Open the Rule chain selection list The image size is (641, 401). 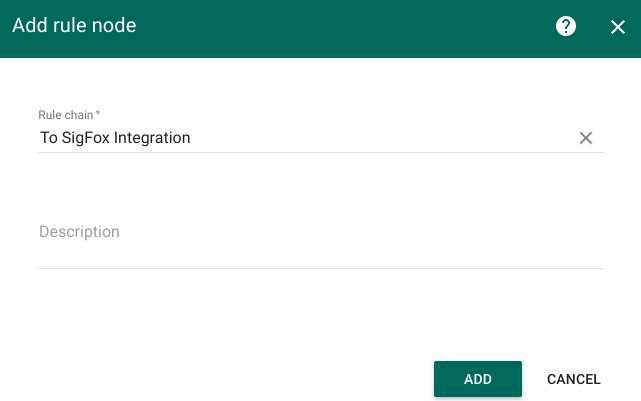click(x=307, y=138)
